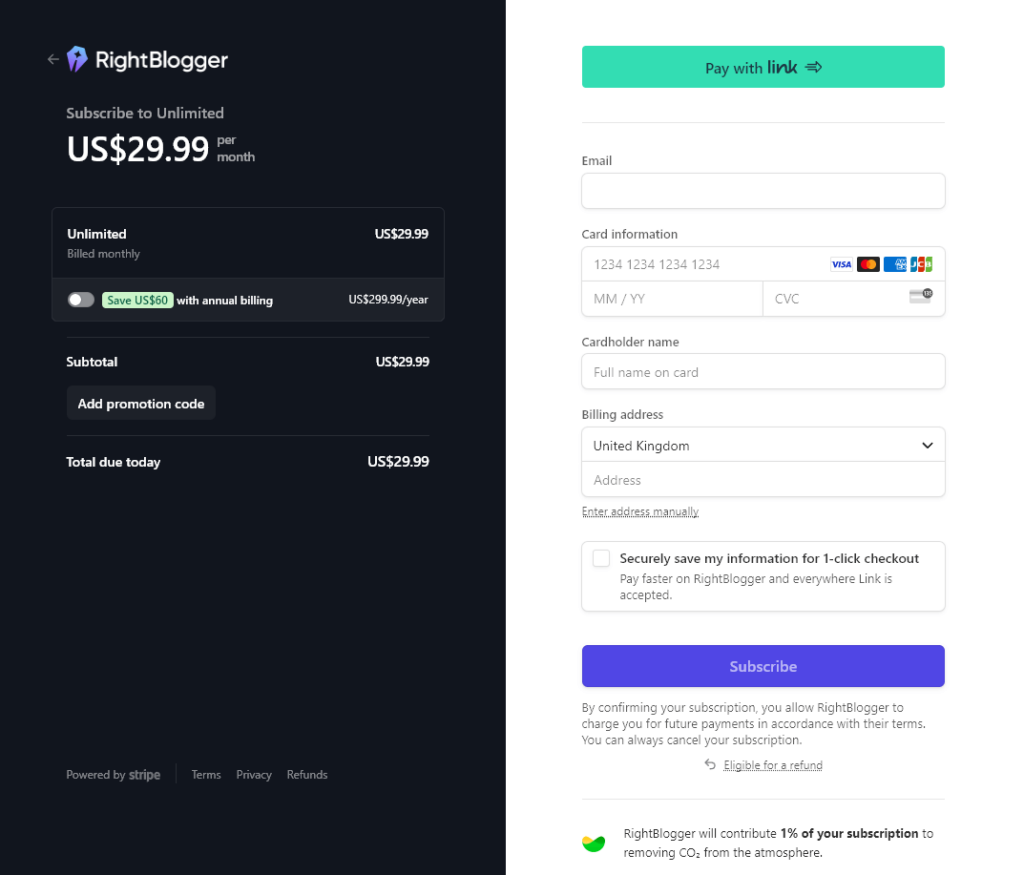Viewport: 1024px width, 875px height.
Task: Click Enter address manually link
Action: coord(640,511)
